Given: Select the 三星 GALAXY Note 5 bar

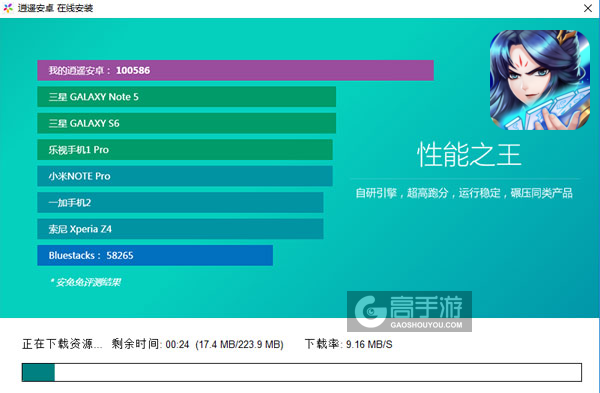Looking at the screenshot, I should pos(187,97).
